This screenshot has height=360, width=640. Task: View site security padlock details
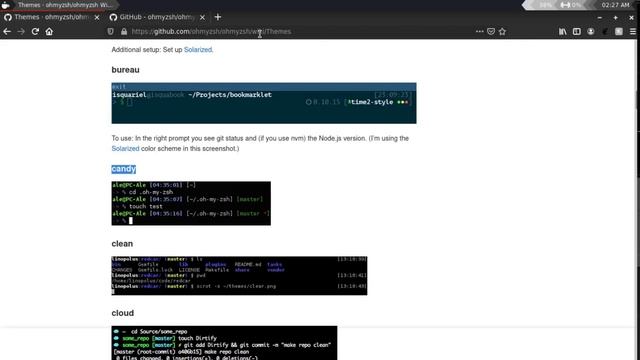click(x=124, y=31)
